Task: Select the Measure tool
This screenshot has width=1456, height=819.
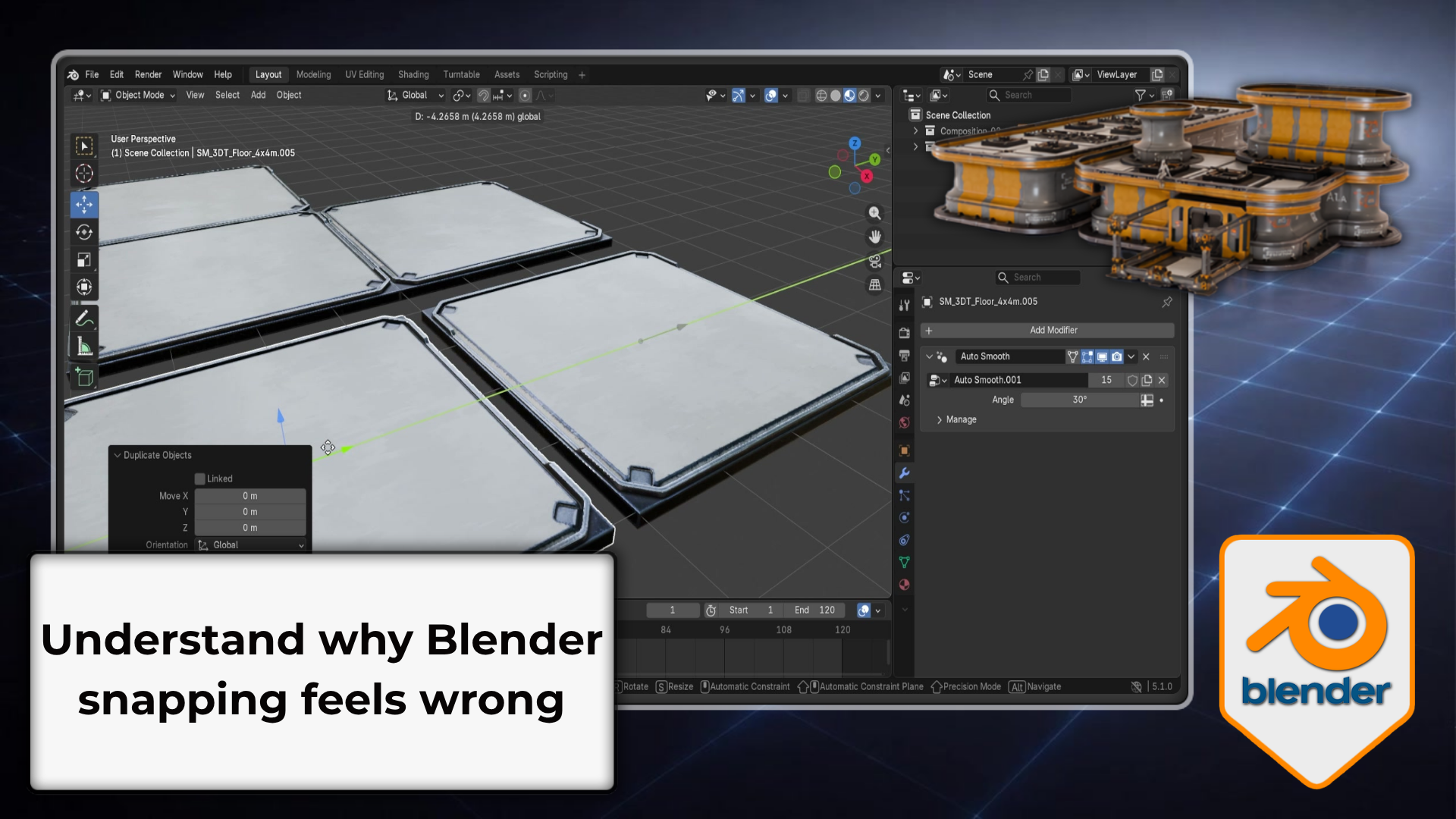Action: [84, 347]
